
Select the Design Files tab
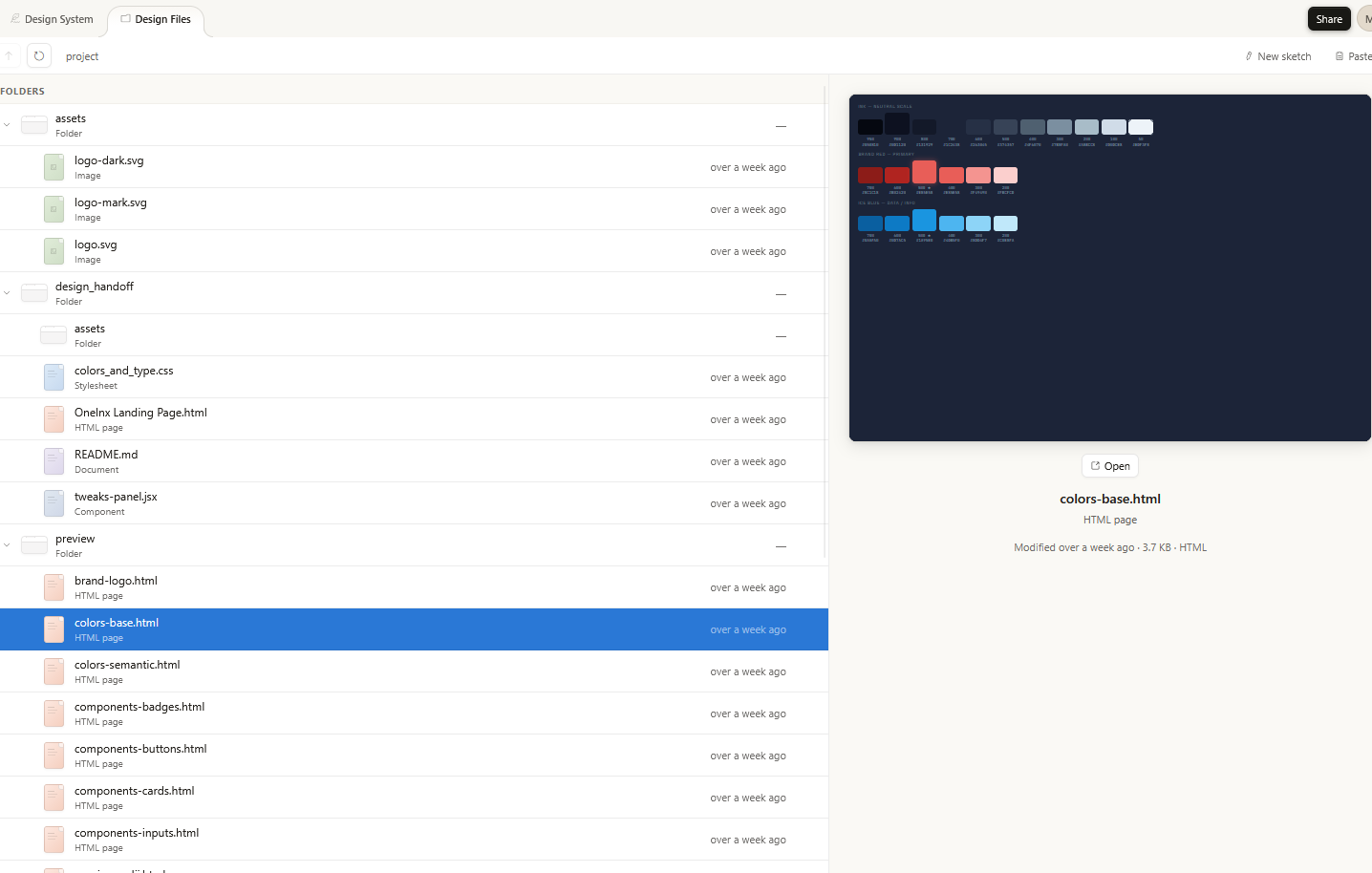point(156,19)
